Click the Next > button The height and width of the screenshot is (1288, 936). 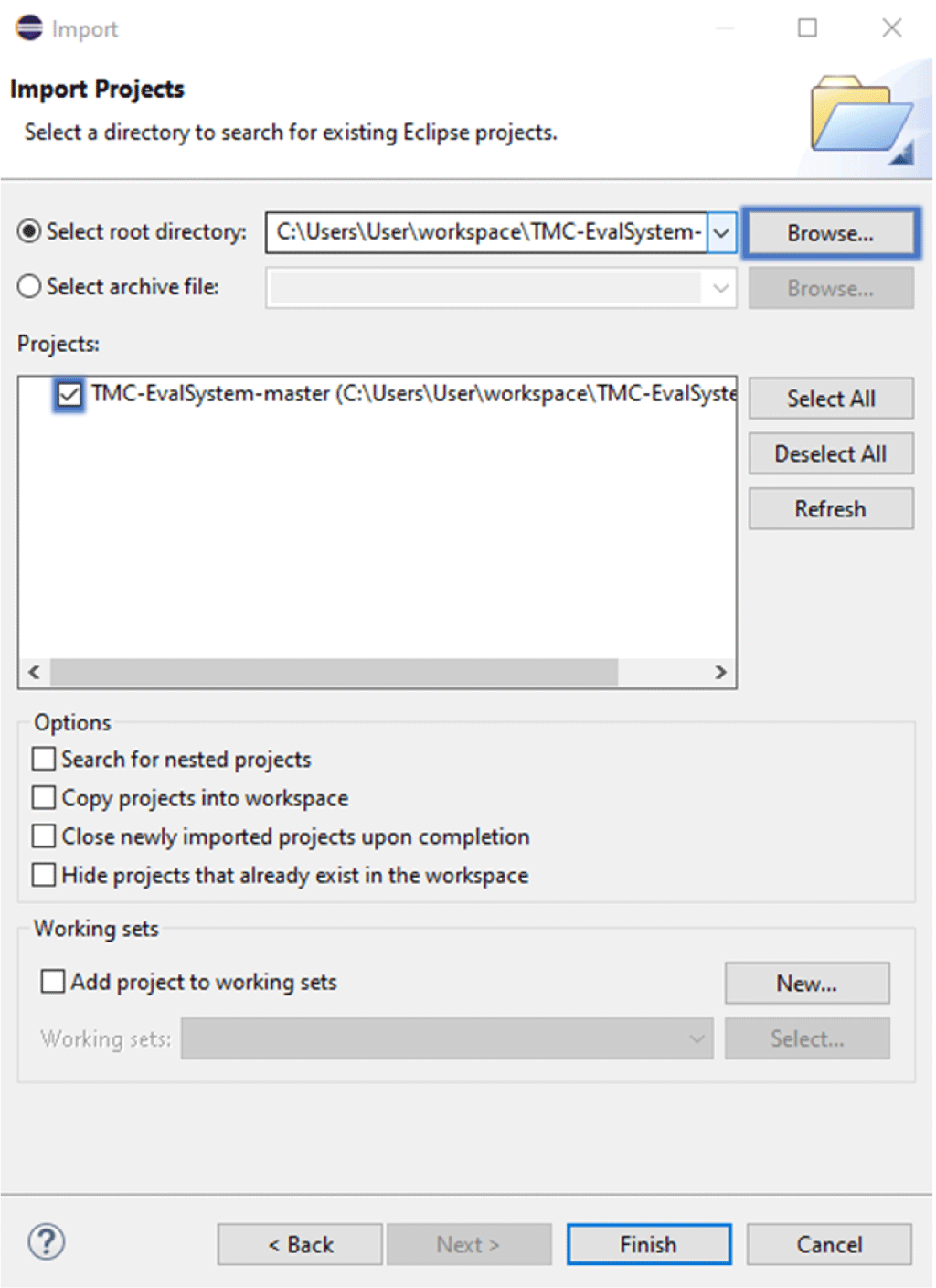click(468, 1244)
